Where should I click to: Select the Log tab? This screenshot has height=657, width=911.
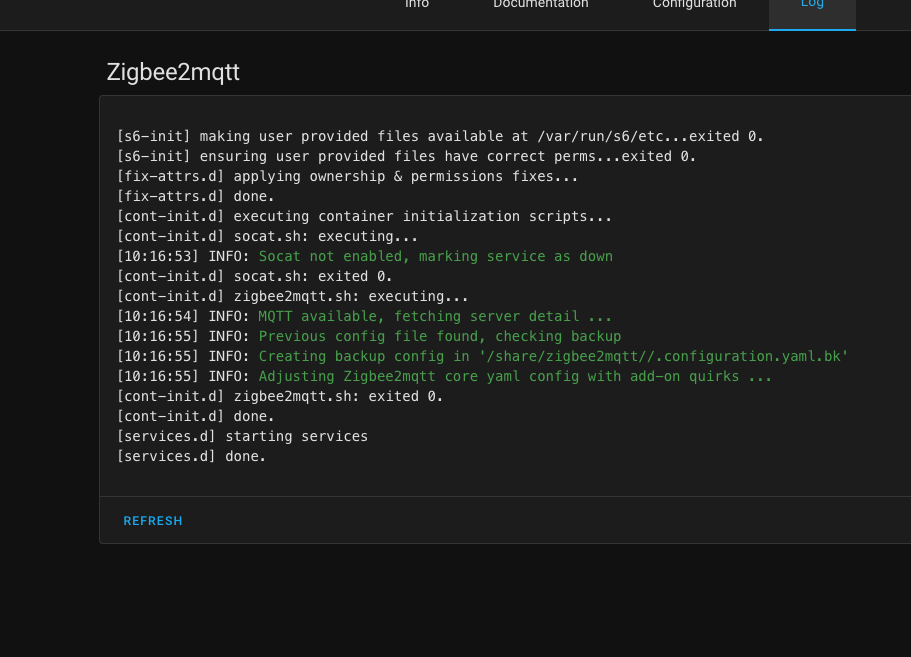pyautogui.click(x=812, y=6)
